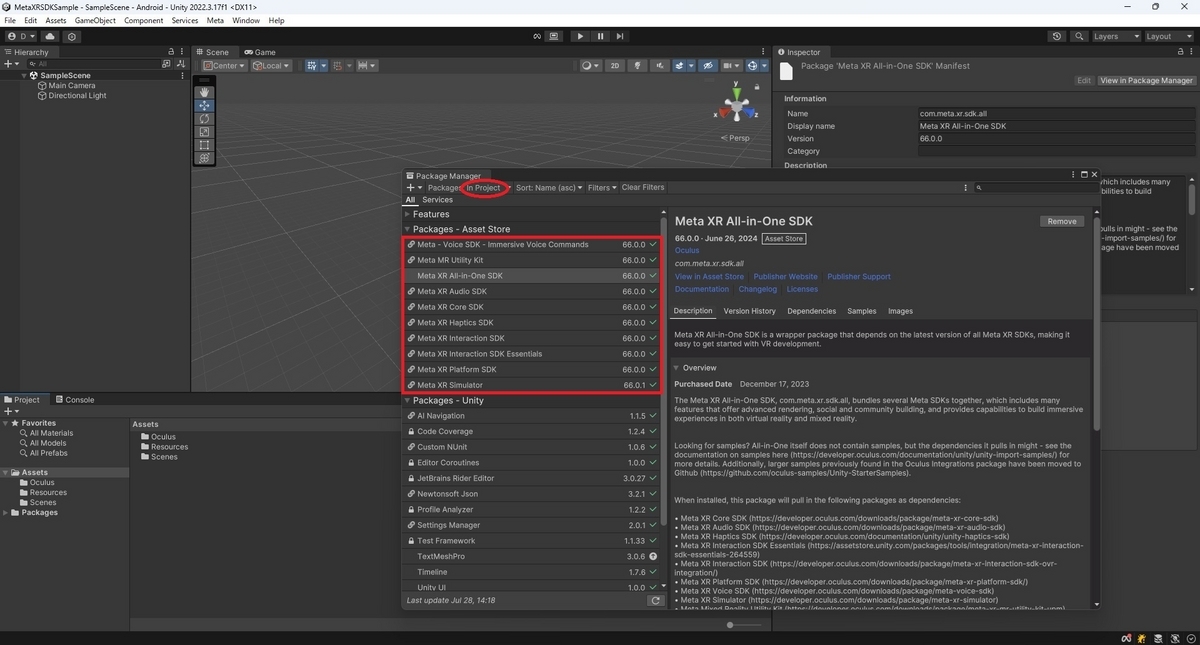Switch to the Console tab
Viewport: 1200px width, 645px height.
tap(75, 399)
